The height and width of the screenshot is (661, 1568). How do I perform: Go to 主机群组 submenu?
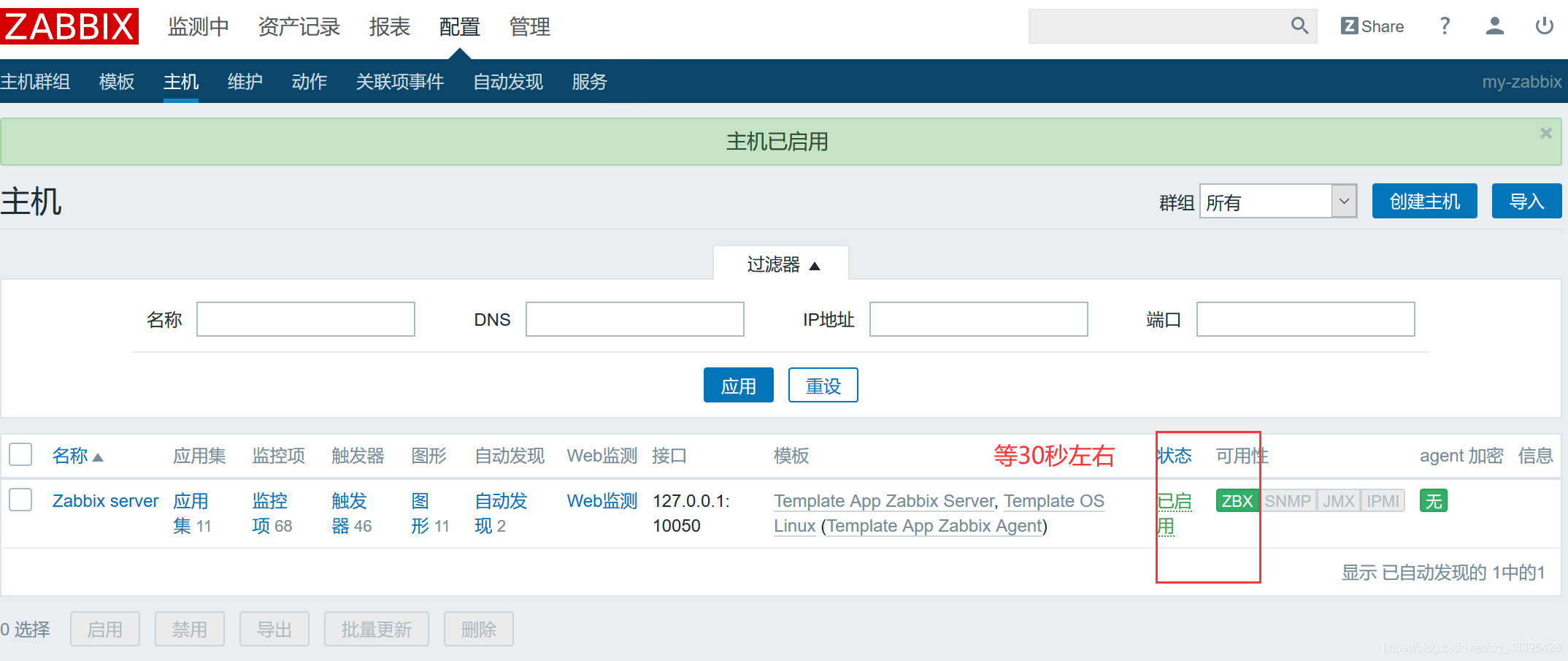pyautogui.click(x=35, y=81)
